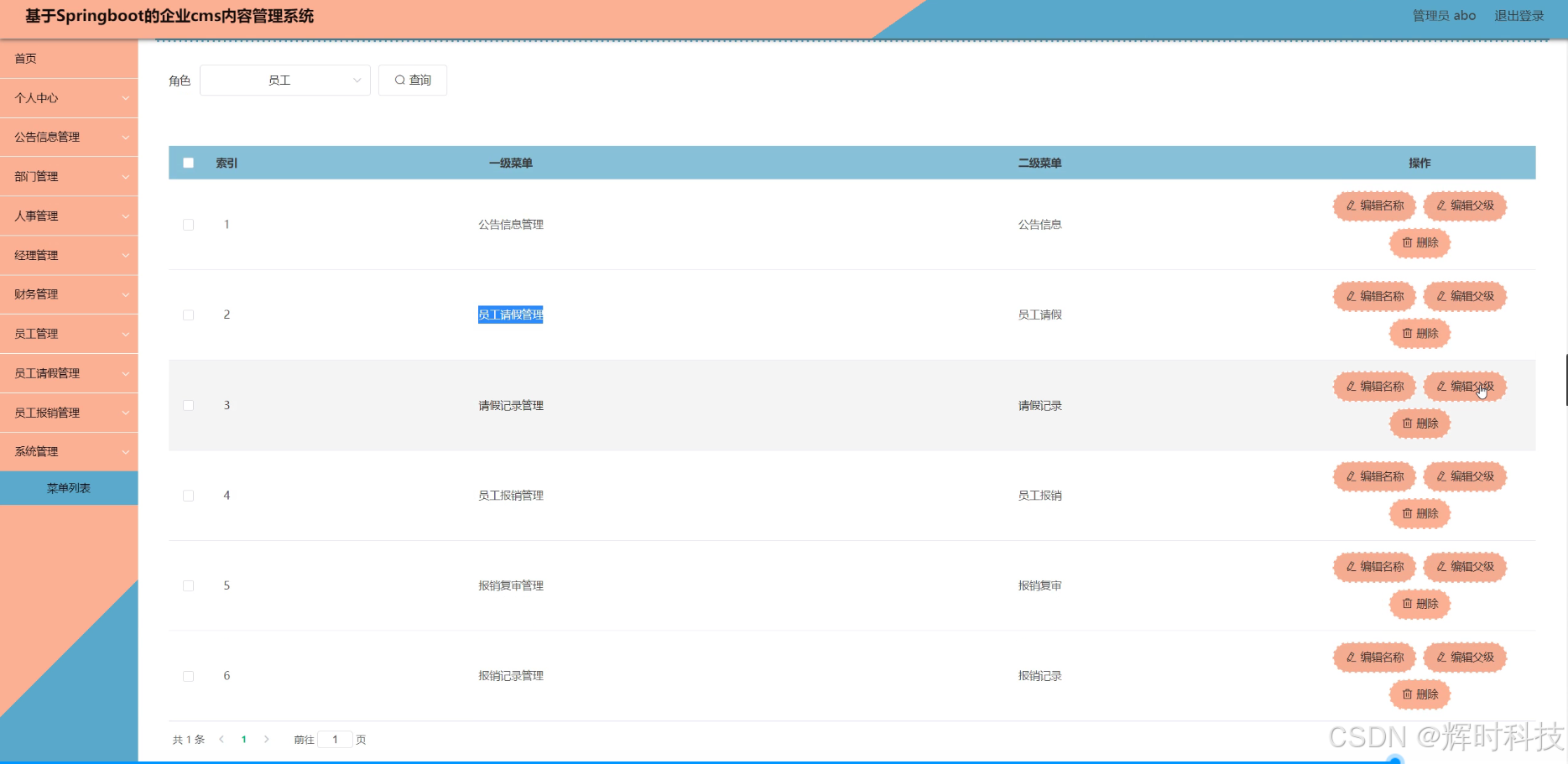The height and width of the screenshot is (764, 1568).
Task: Click the 退出登录 logout link
Action: coord(1519,15)
